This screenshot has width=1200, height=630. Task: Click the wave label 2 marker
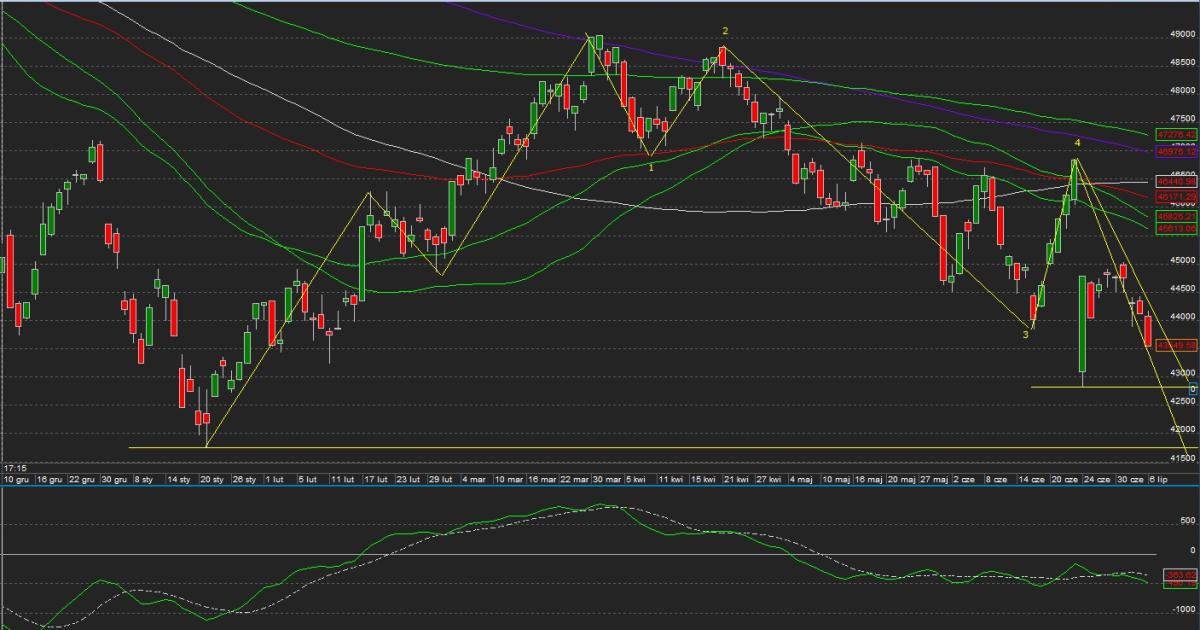tap(725, 31)
